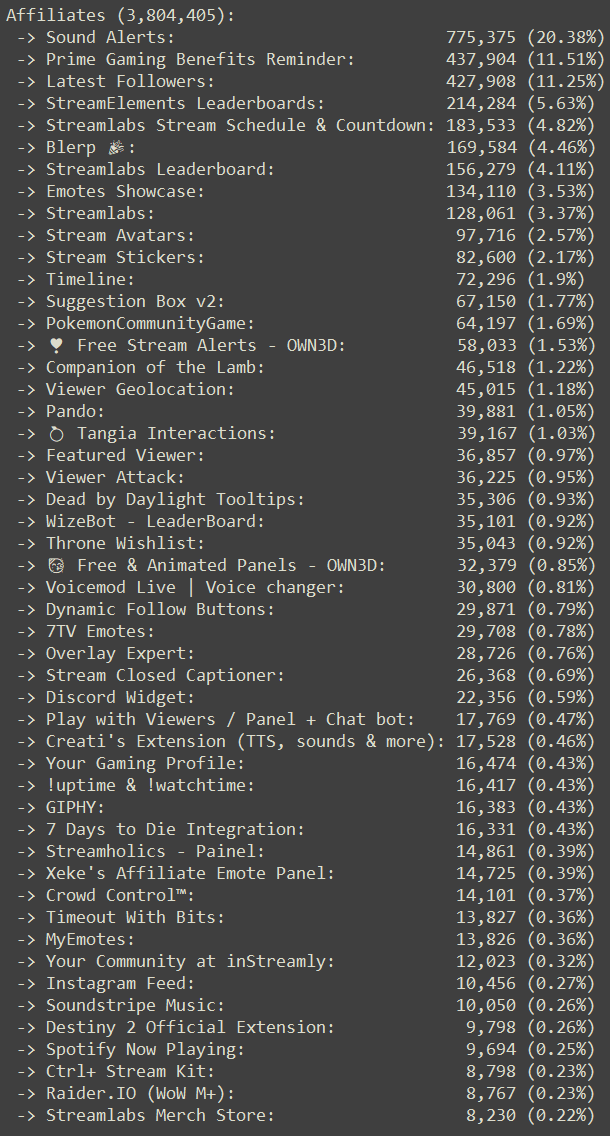Click the party emoji beside Blerp

click(x=115, y=148)
